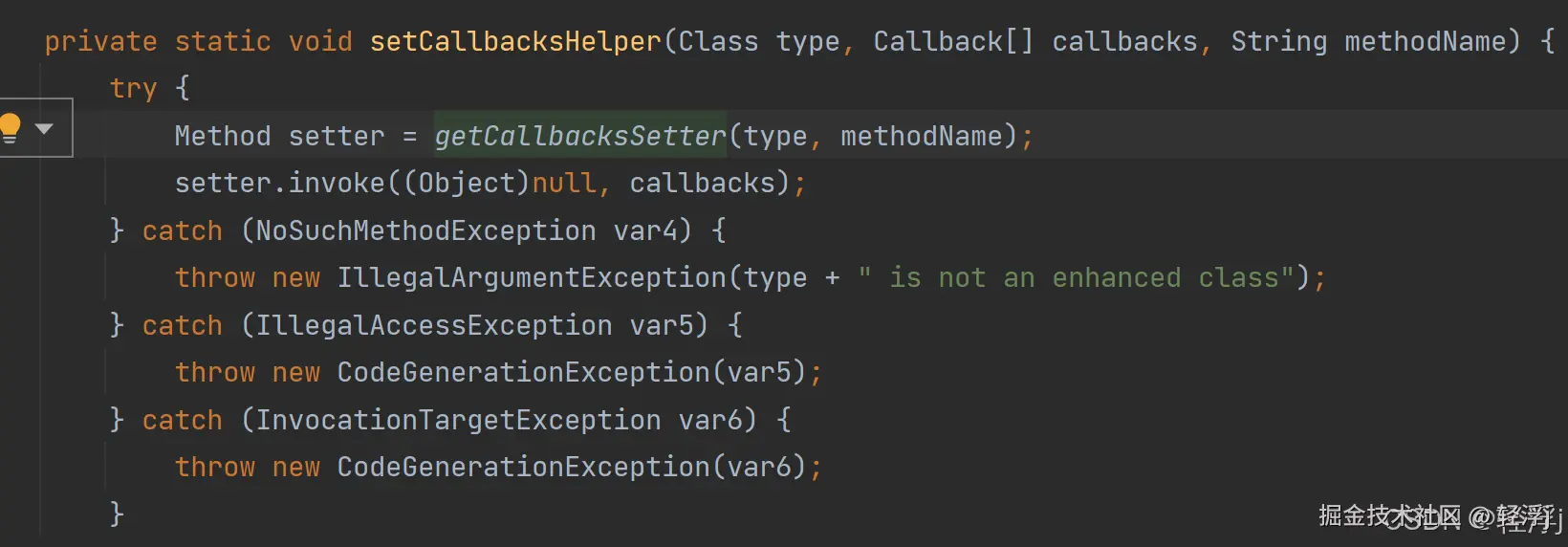Click CodeGenerationException(var6) constructor call
The width and height of the screenshot is (1568, 547).
(x=573, y=467)
